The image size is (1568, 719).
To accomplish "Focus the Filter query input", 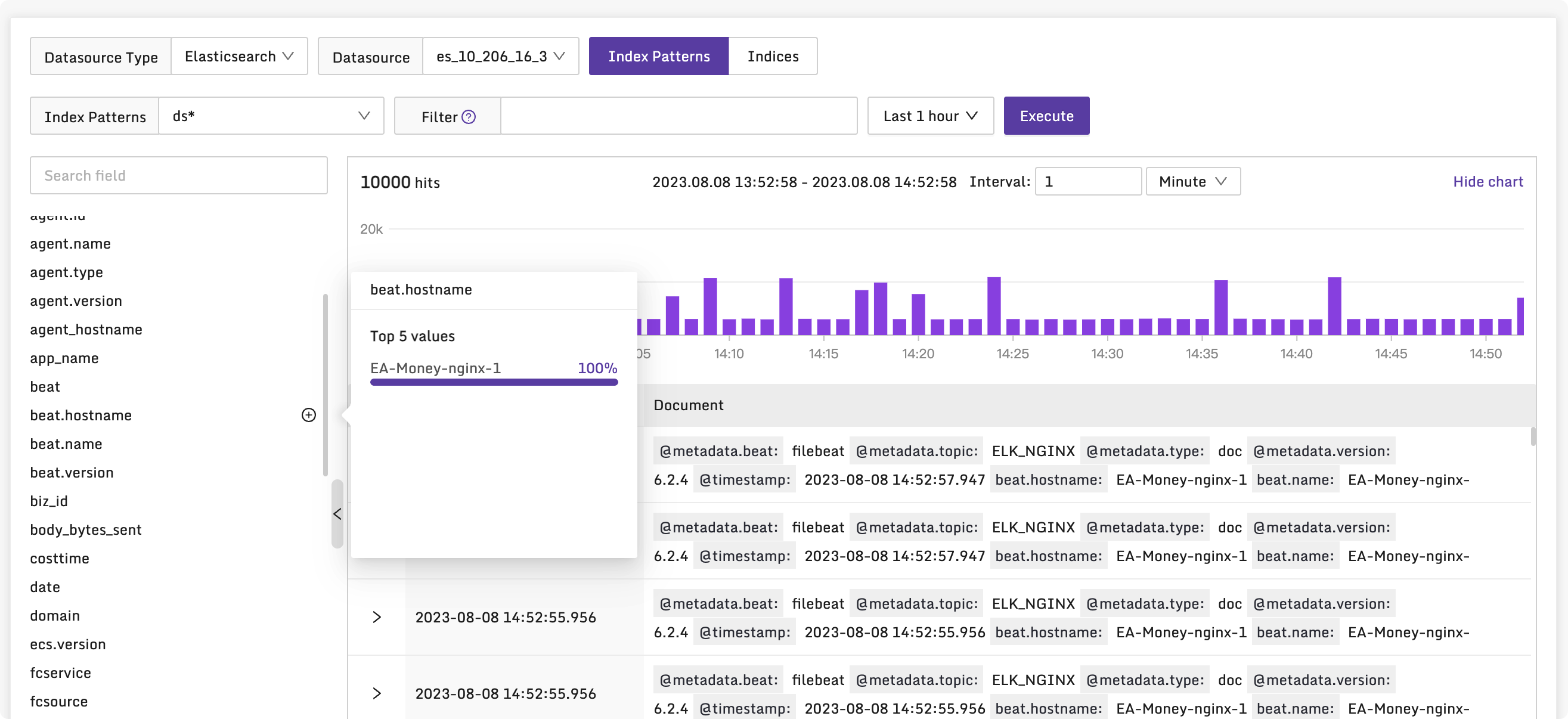I will coord(678,116).
